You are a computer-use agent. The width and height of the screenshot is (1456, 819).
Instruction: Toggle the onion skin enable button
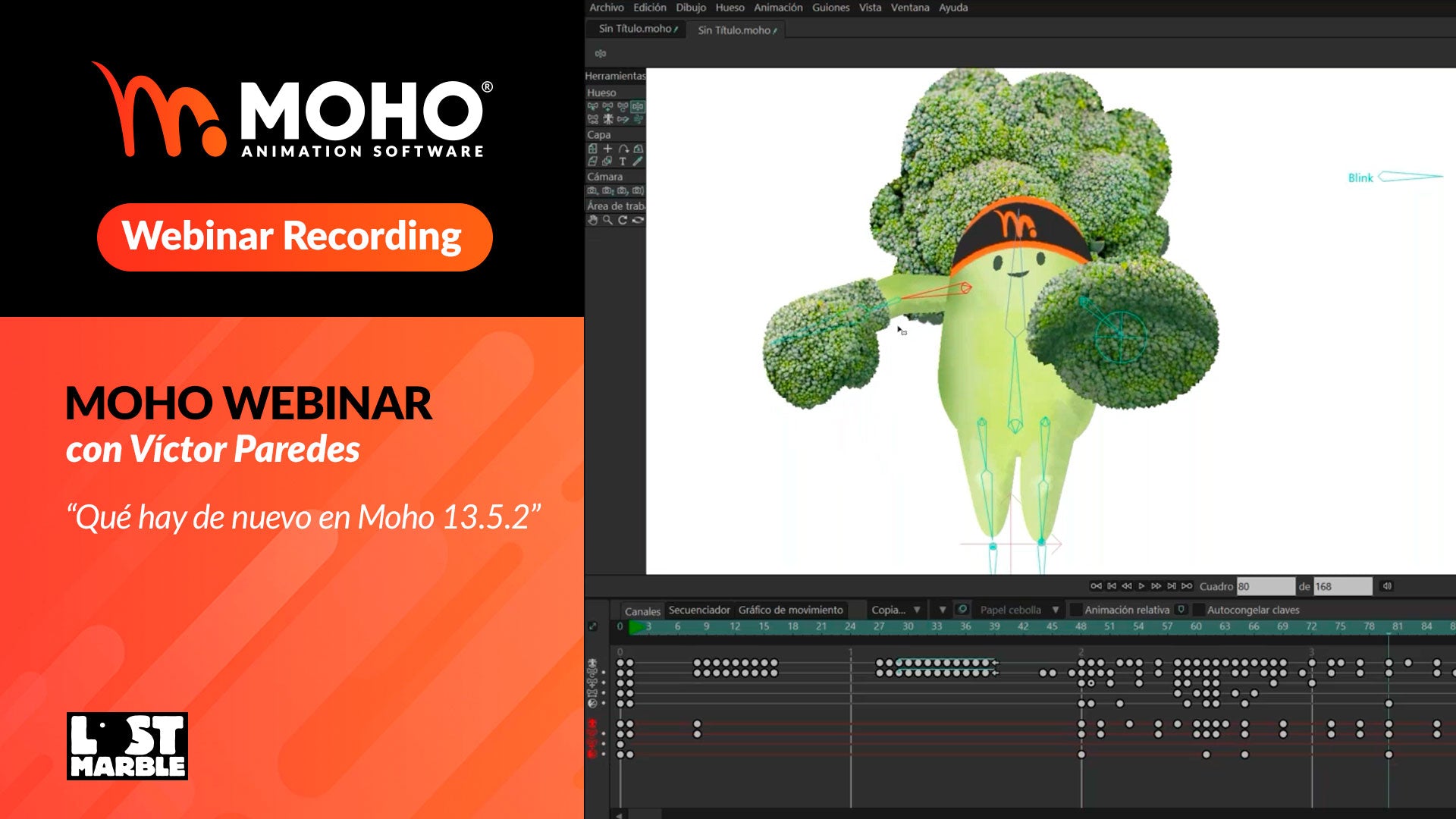(962, 610)
